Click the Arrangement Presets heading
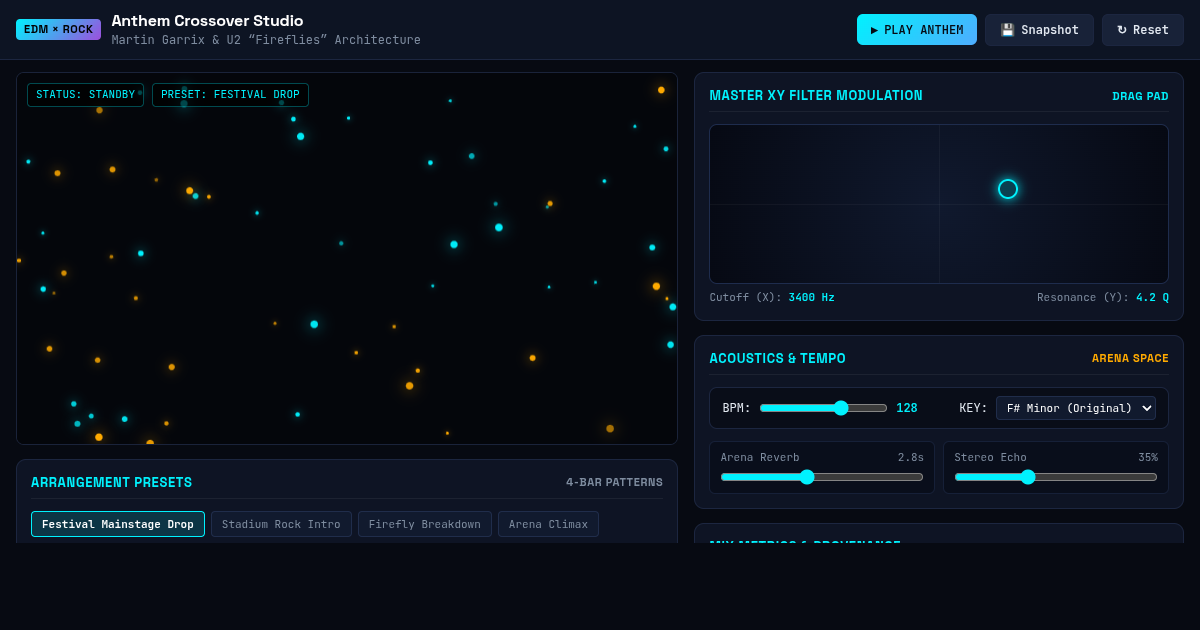 click(112, 483)
